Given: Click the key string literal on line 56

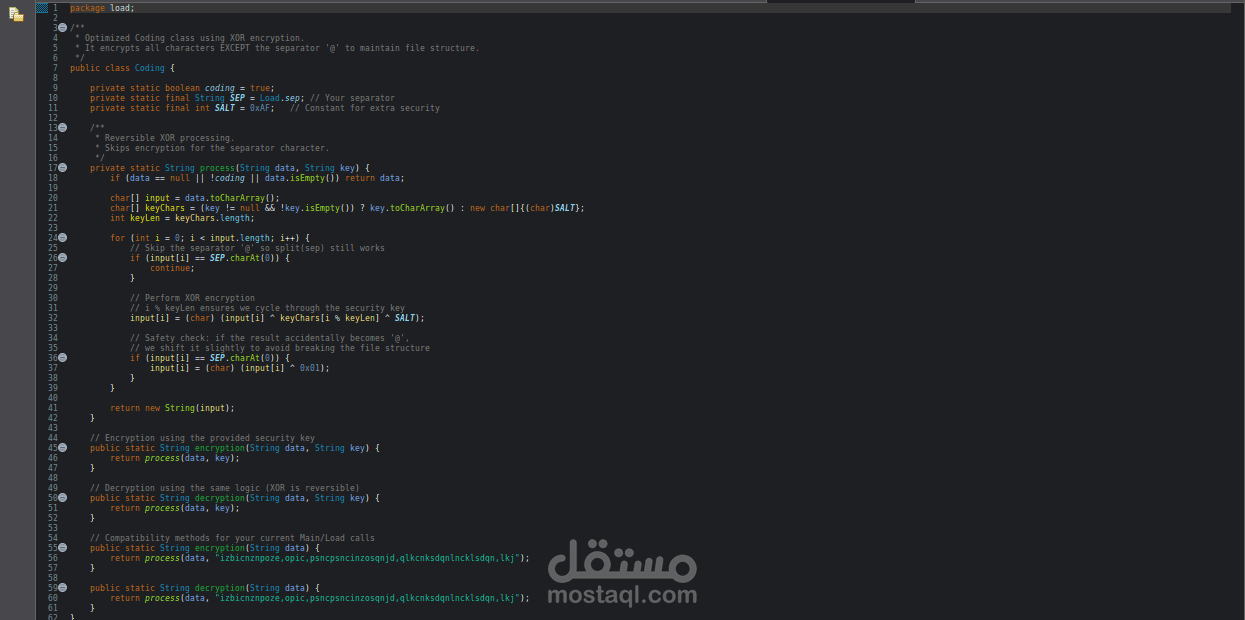Looking at the screenshot, I should tap(367, 558).
